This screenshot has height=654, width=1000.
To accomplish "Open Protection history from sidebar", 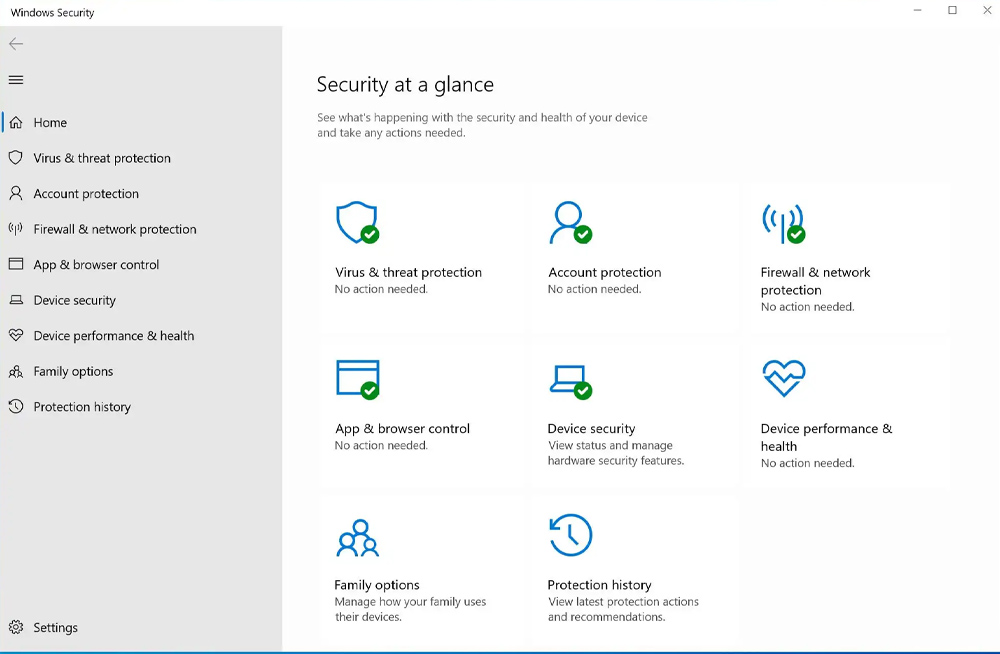I will pos(82,407).
